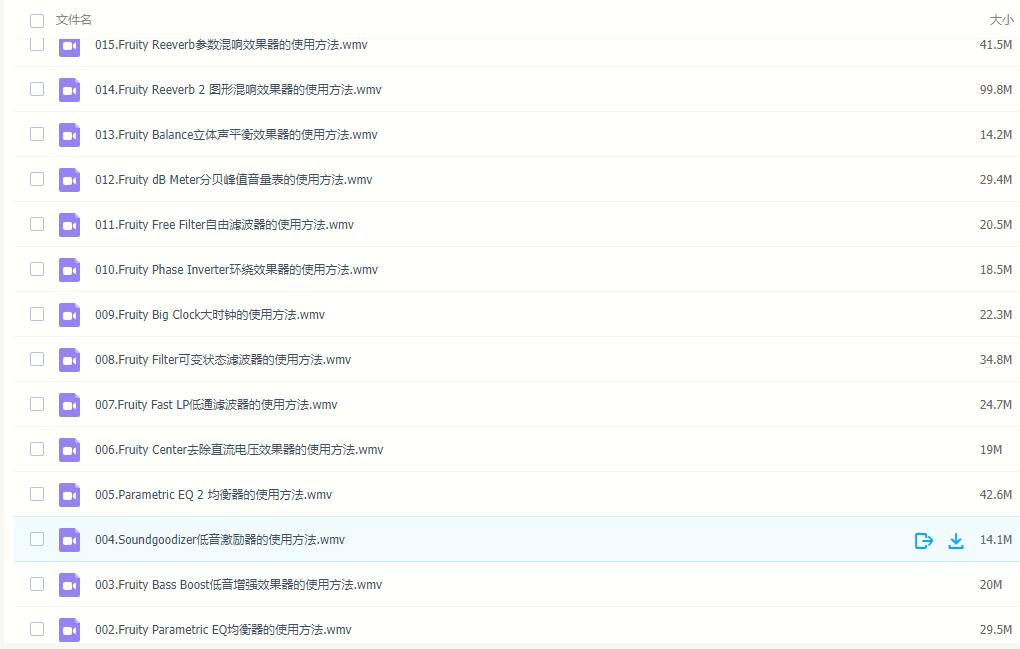Viewport: 1020px width, 649px height.
Task: Click the 20M size value
Action: 991,585
